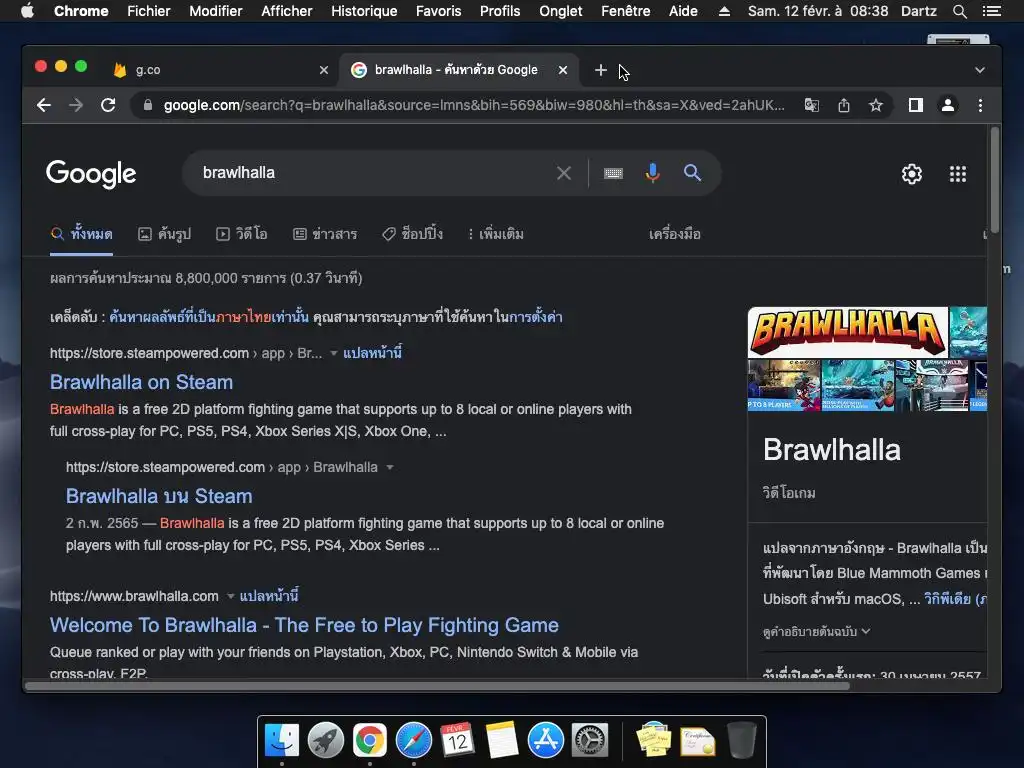Go back to the previous page
This screenshot has width=1024, height=768.
[44, 105]
